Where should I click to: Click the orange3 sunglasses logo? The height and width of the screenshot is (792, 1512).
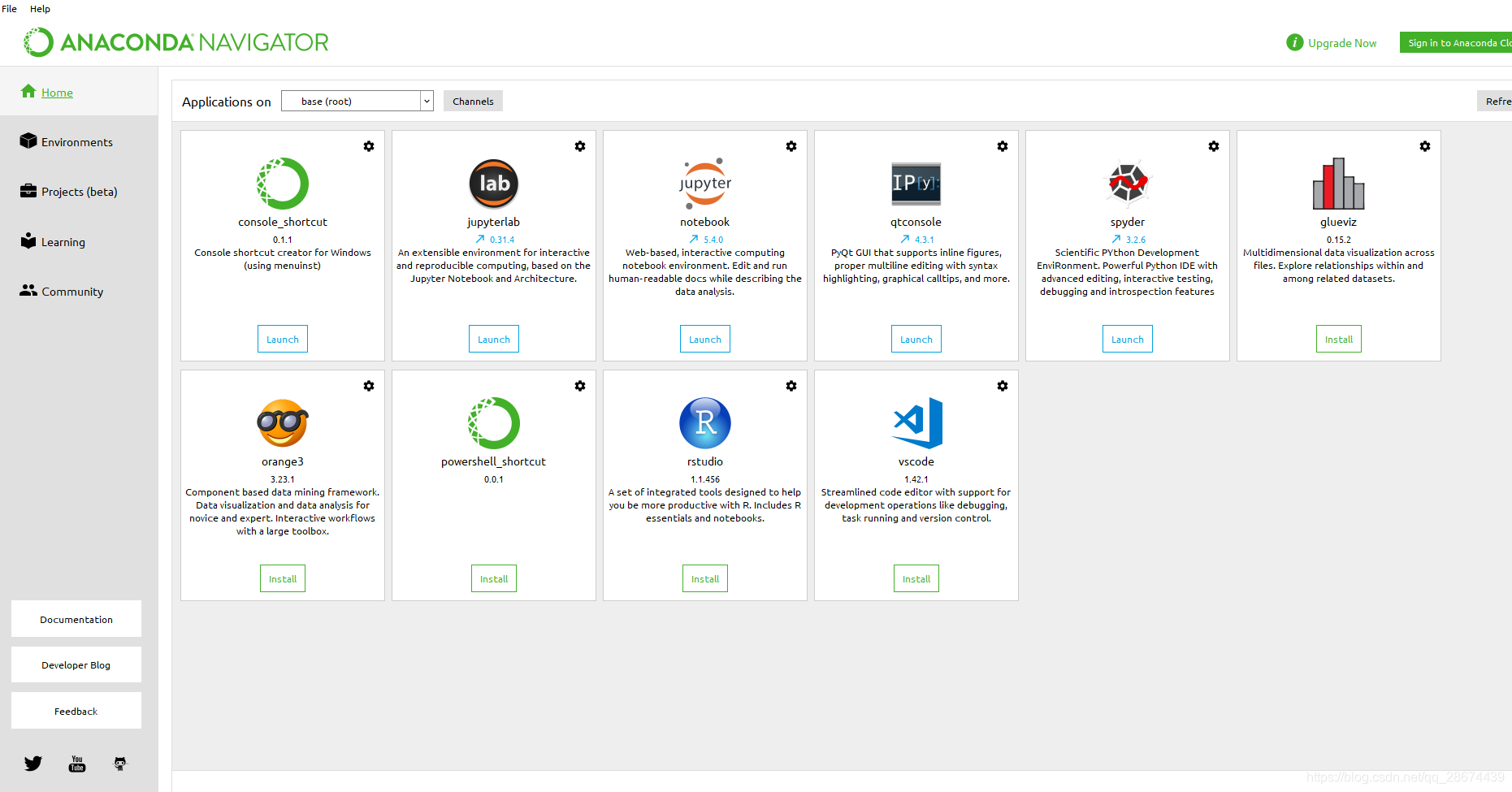pyautogui.click(x=283, y=423)
